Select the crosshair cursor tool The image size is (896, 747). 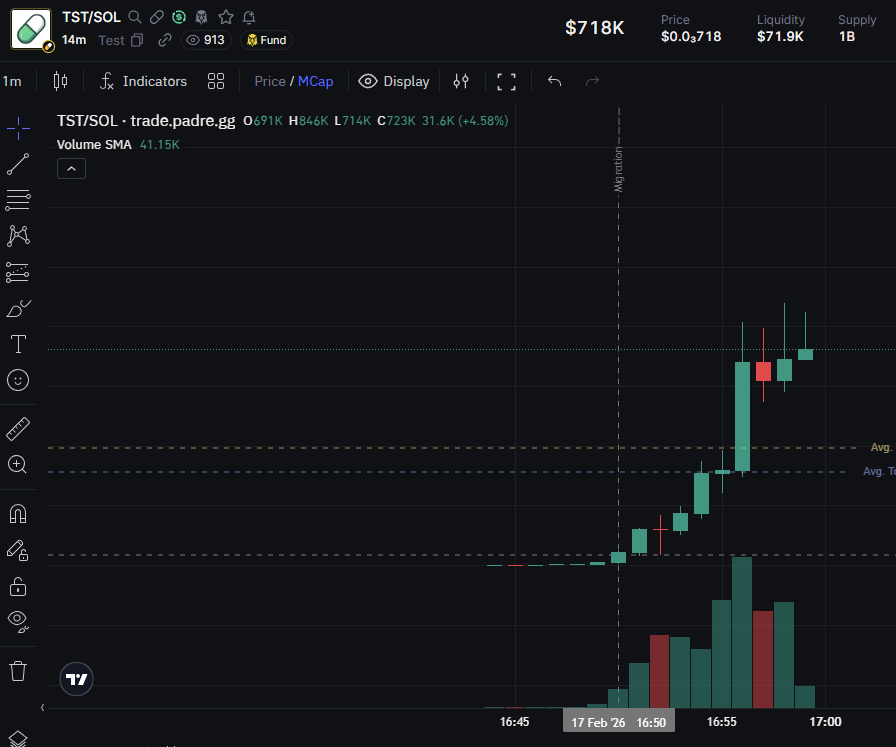tap(18, 128)
